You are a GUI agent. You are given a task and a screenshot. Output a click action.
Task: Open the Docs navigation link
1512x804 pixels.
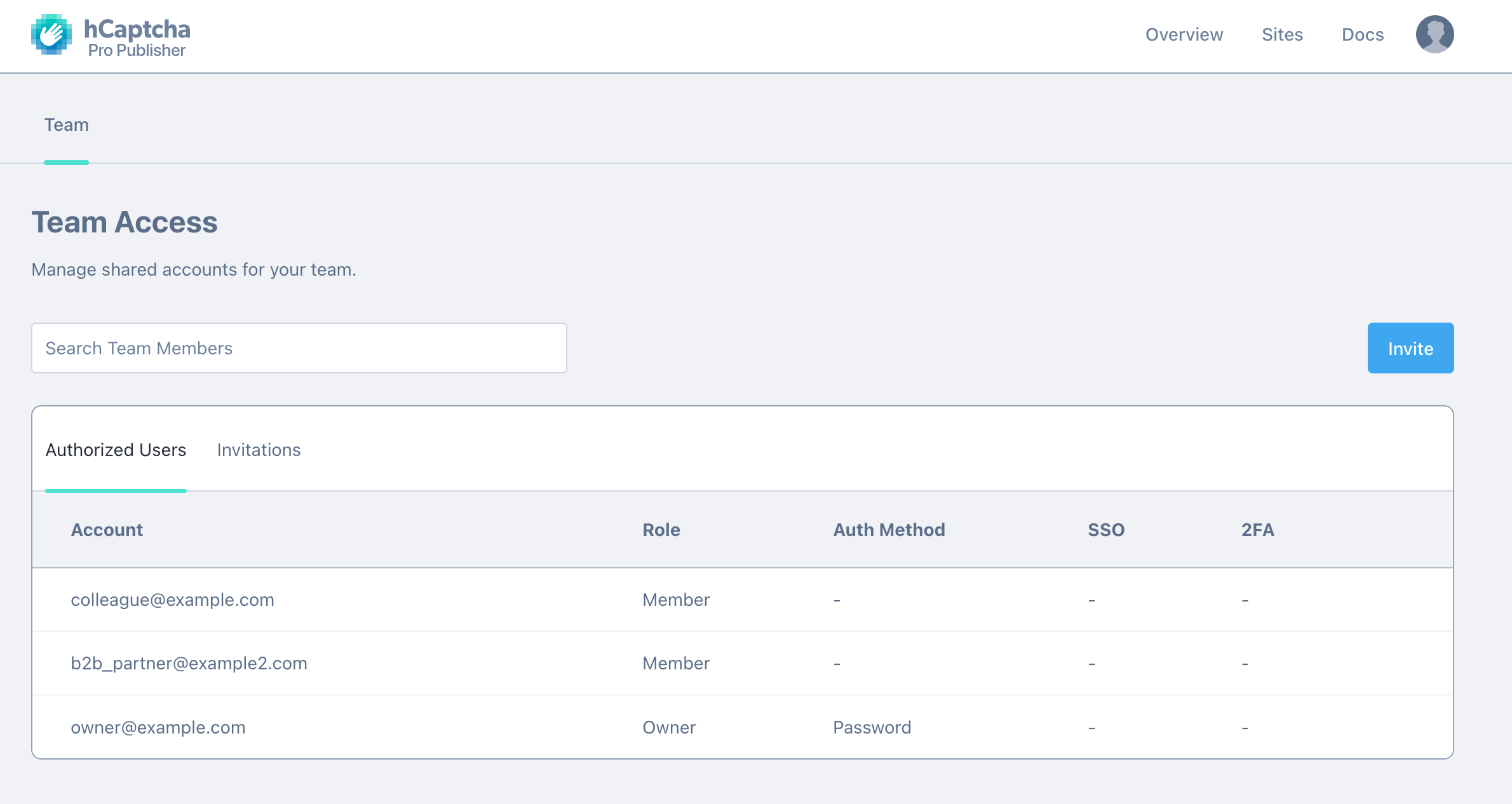coord(1362,34)
